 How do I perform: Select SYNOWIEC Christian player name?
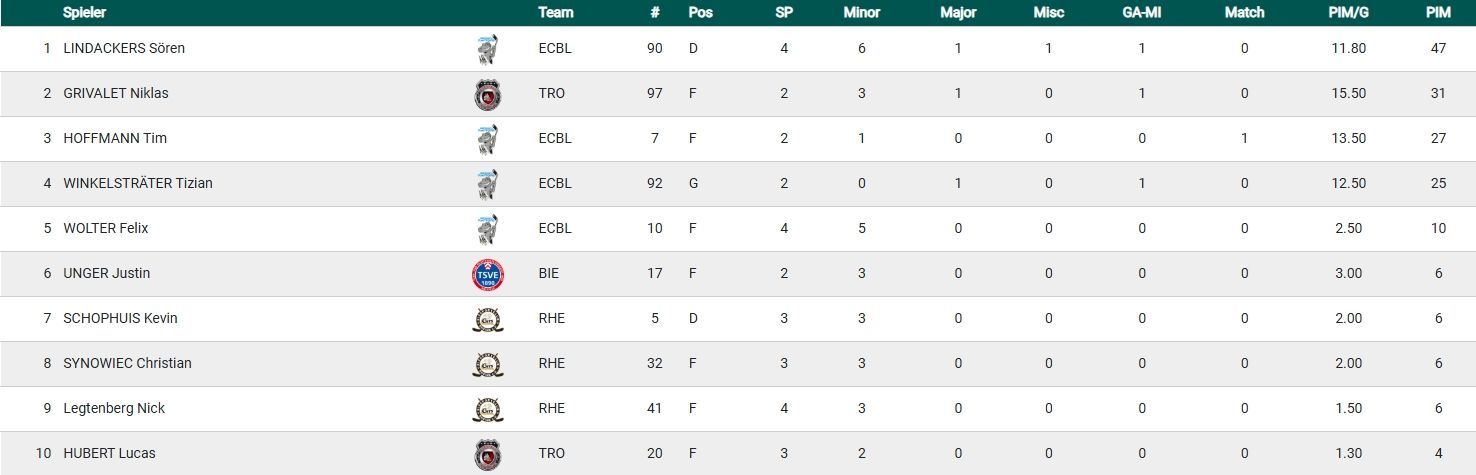tap(127, 364)
